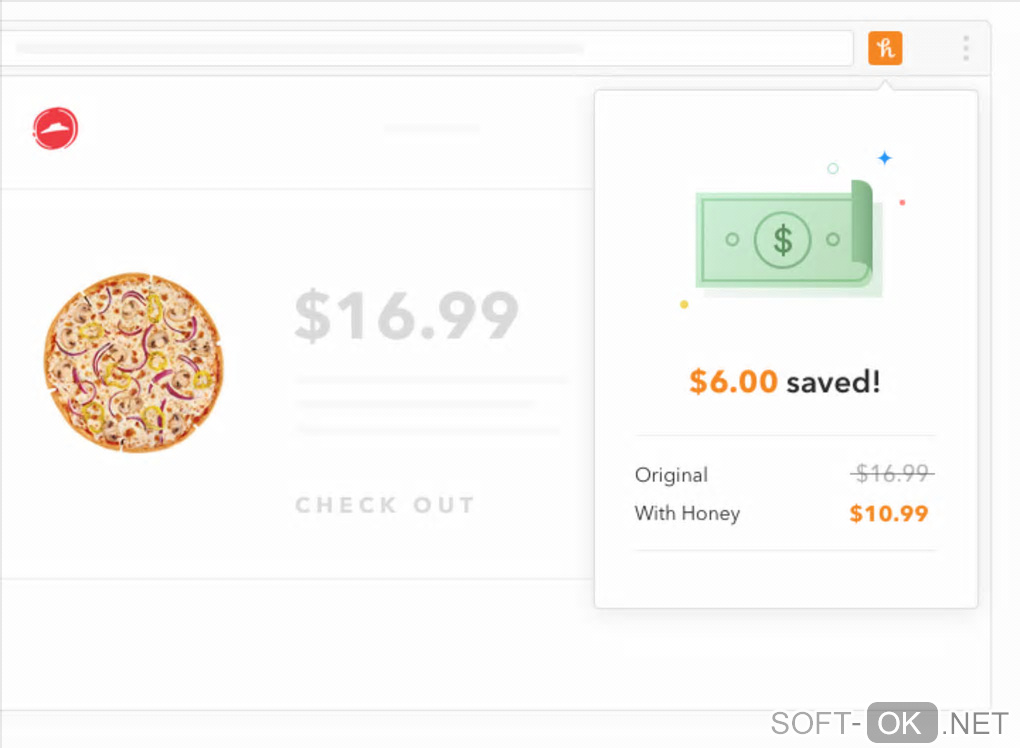Select the pizza product image
This screenshot has height=748, width=1020.
pos(133,361)
